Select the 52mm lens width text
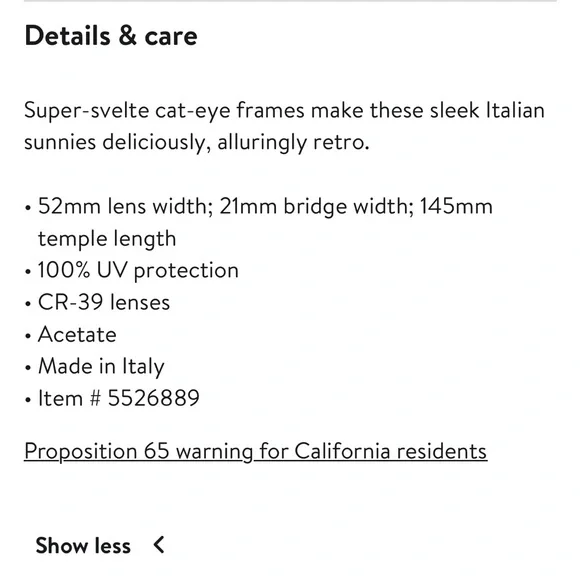 click(x=125, y=206)
